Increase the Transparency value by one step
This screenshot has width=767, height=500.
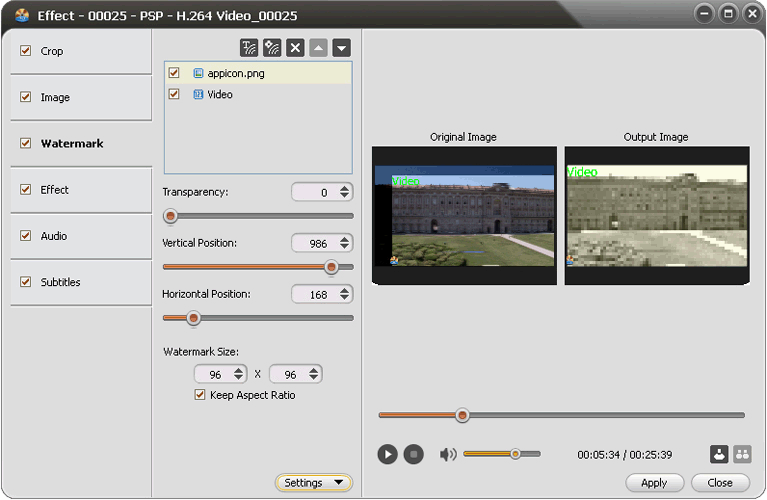[345, 188]
